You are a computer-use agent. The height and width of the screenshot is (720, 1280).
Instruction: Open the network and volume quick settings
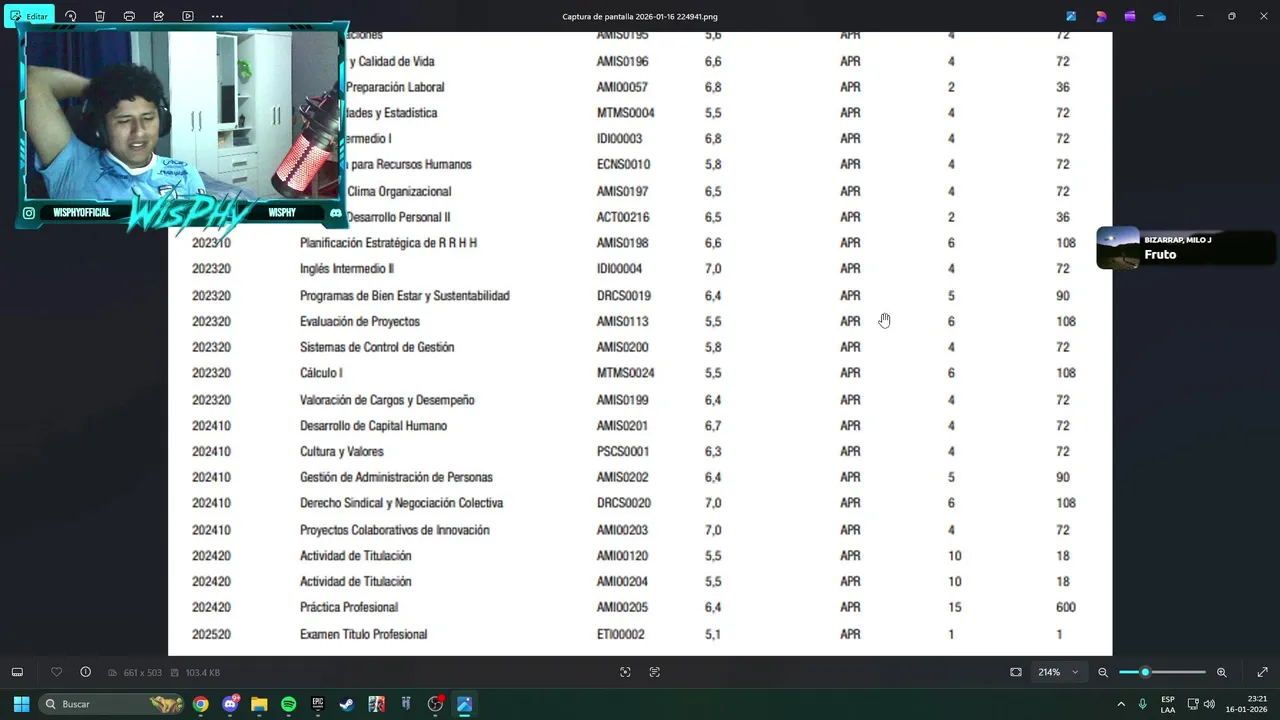(x=1199, y=704)
